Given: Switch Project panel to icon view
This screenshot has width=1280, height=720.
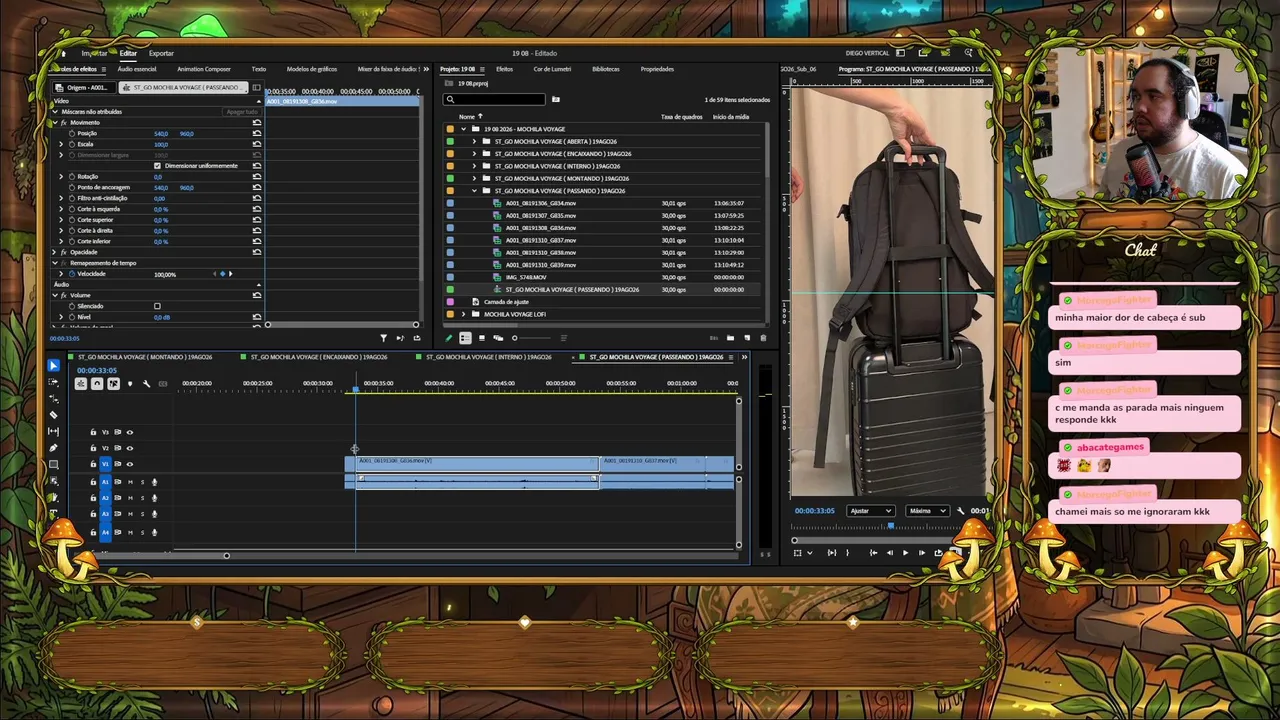Looking at the screenshot, I should click(x=482, y=338).
